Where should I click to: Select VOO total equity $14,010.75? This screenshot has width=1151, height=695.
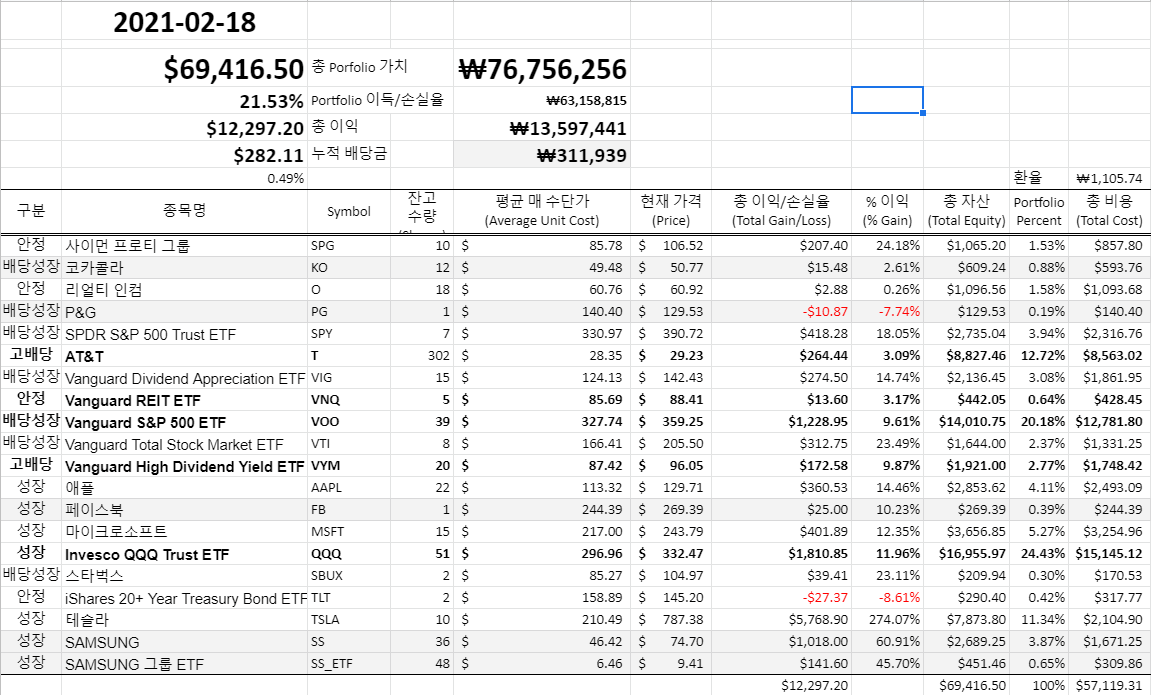(x=966, y=421)
